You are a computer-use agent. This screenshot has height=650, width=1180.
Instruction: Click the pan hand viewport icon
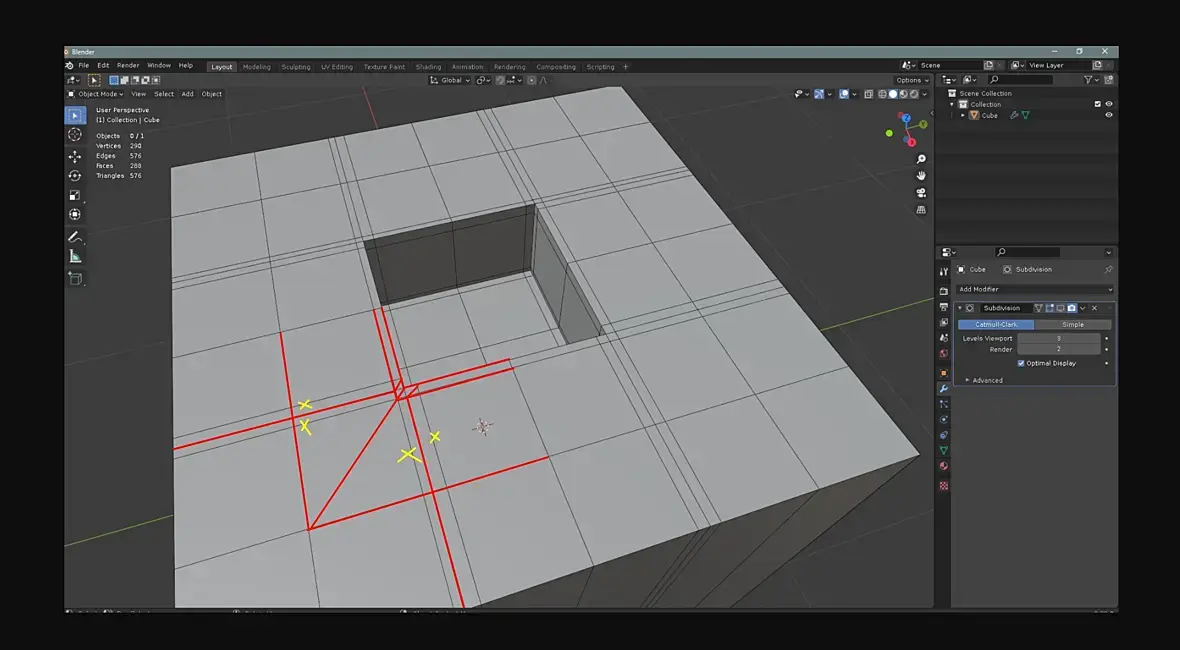[921, 176]
